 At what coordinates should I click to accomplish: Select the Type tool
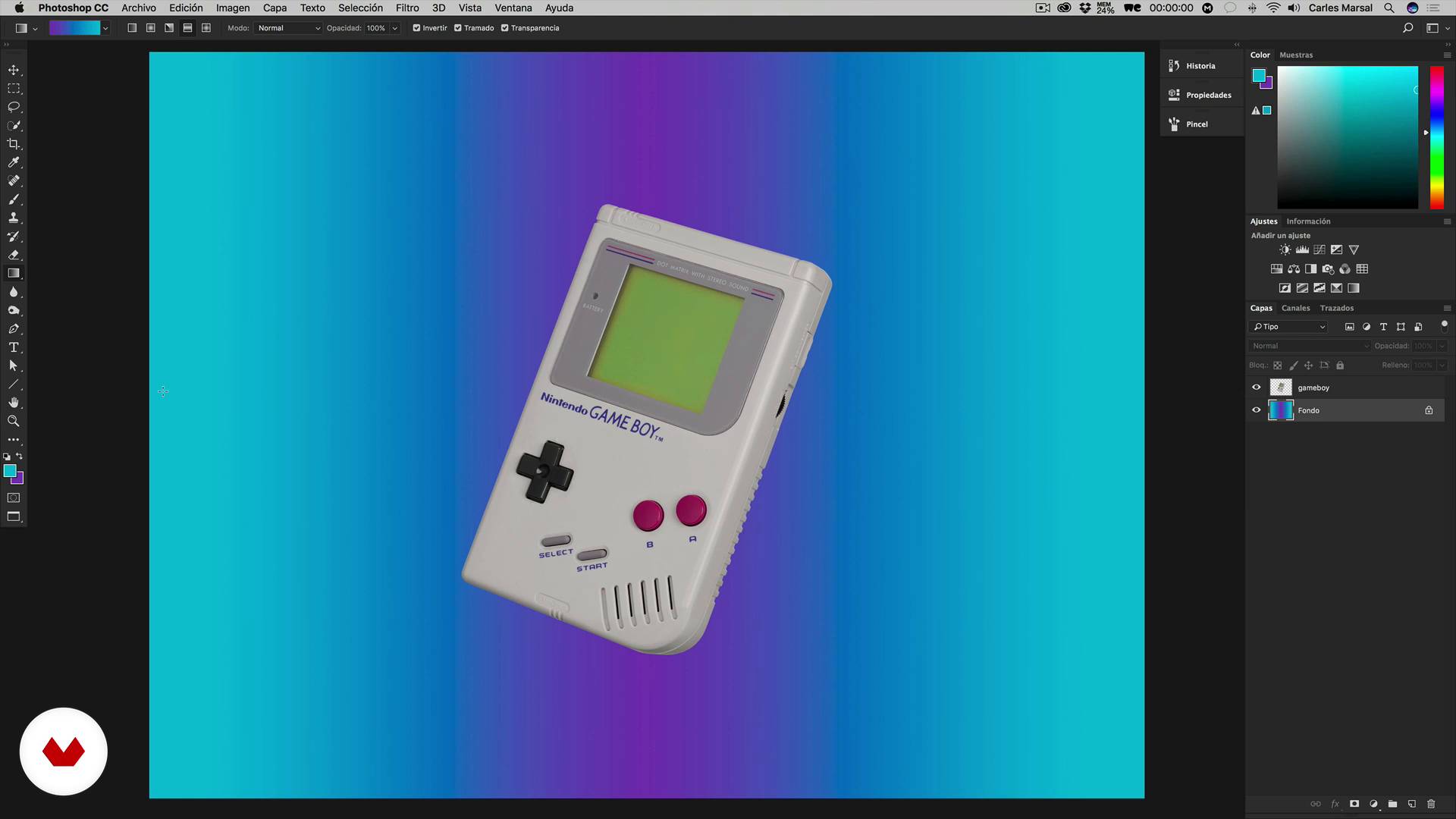pos(14,347)
